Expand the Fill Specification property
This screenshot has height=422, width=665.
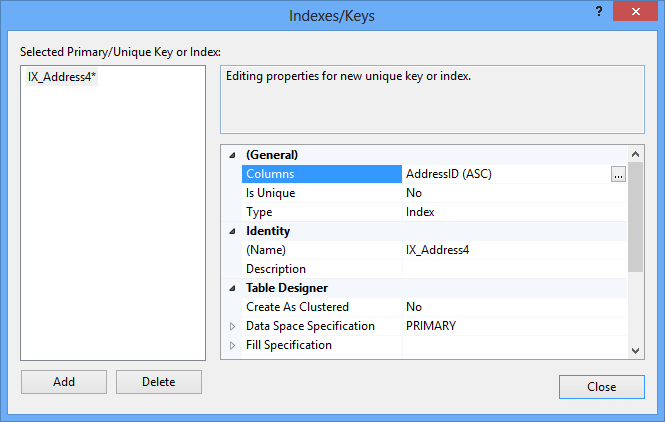[233, 346]
